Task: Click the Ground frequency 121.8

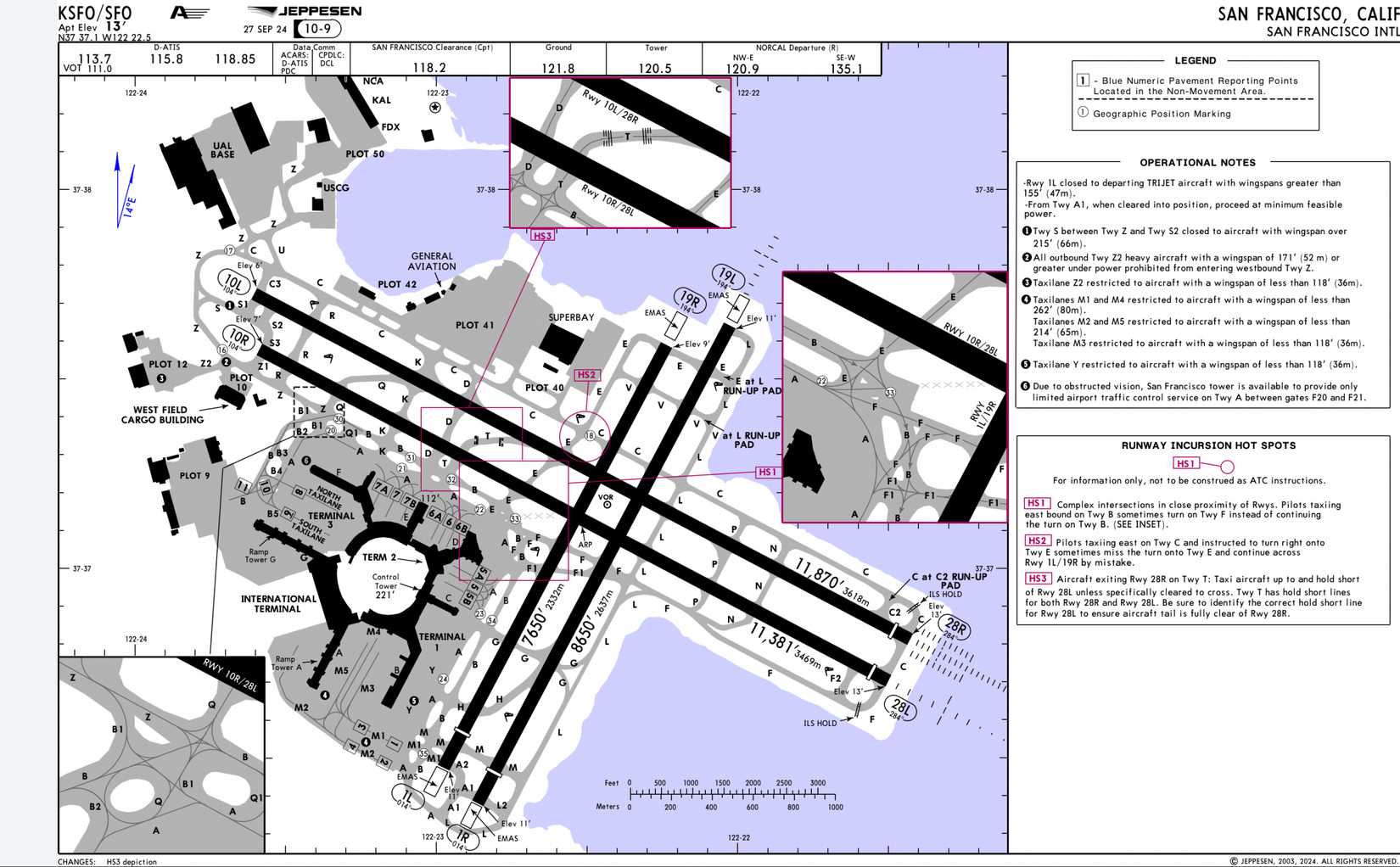Action: pyautogui.click(x=558, y=68)
